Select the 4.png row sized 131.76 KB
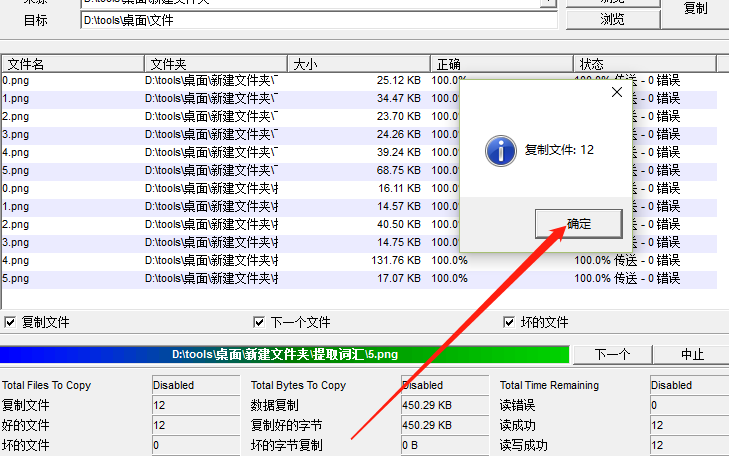 point(359,260)
